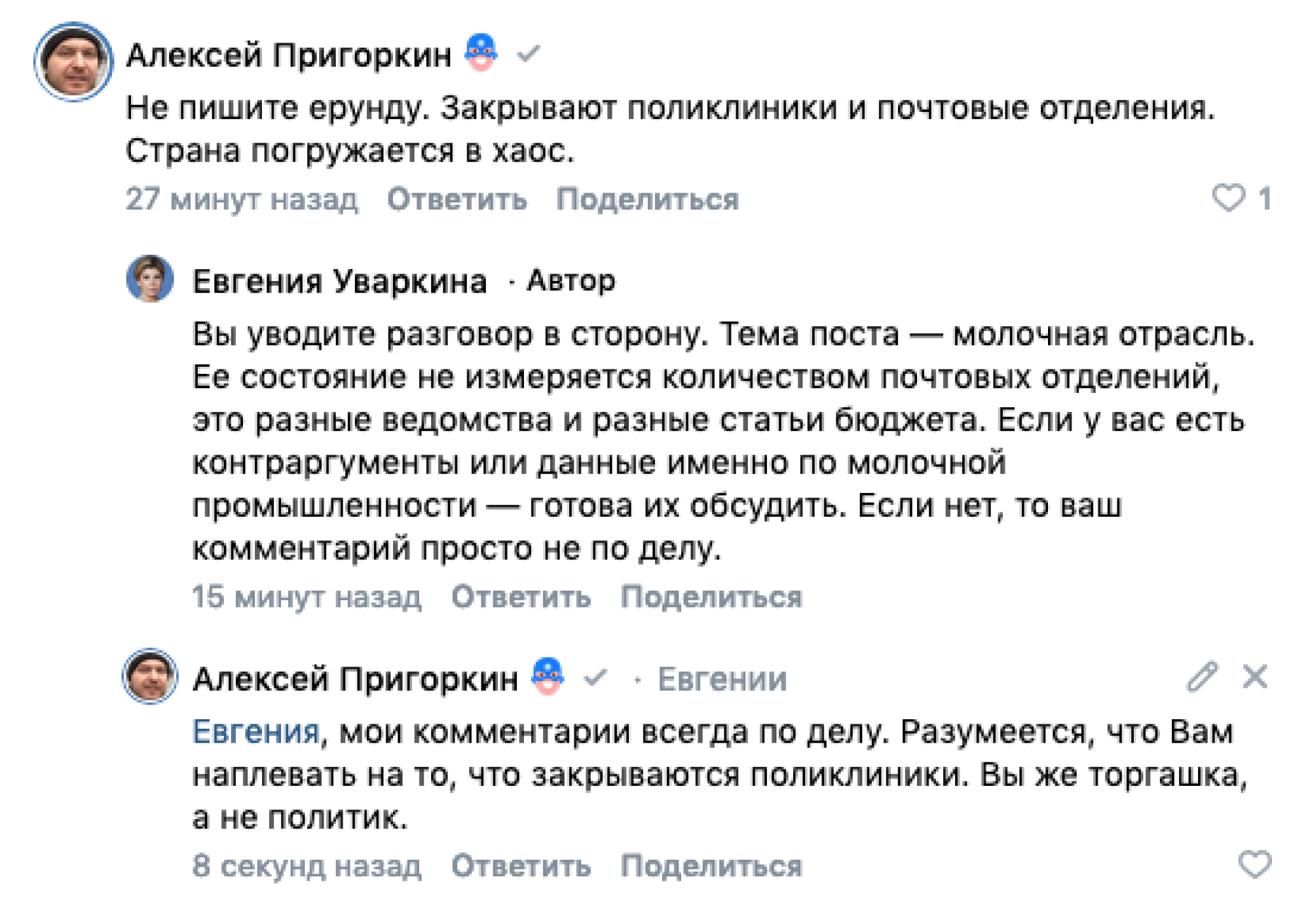Open the Евгения Уваркина profile name link
1310x924 pixels.
click(x=339, y=282)
